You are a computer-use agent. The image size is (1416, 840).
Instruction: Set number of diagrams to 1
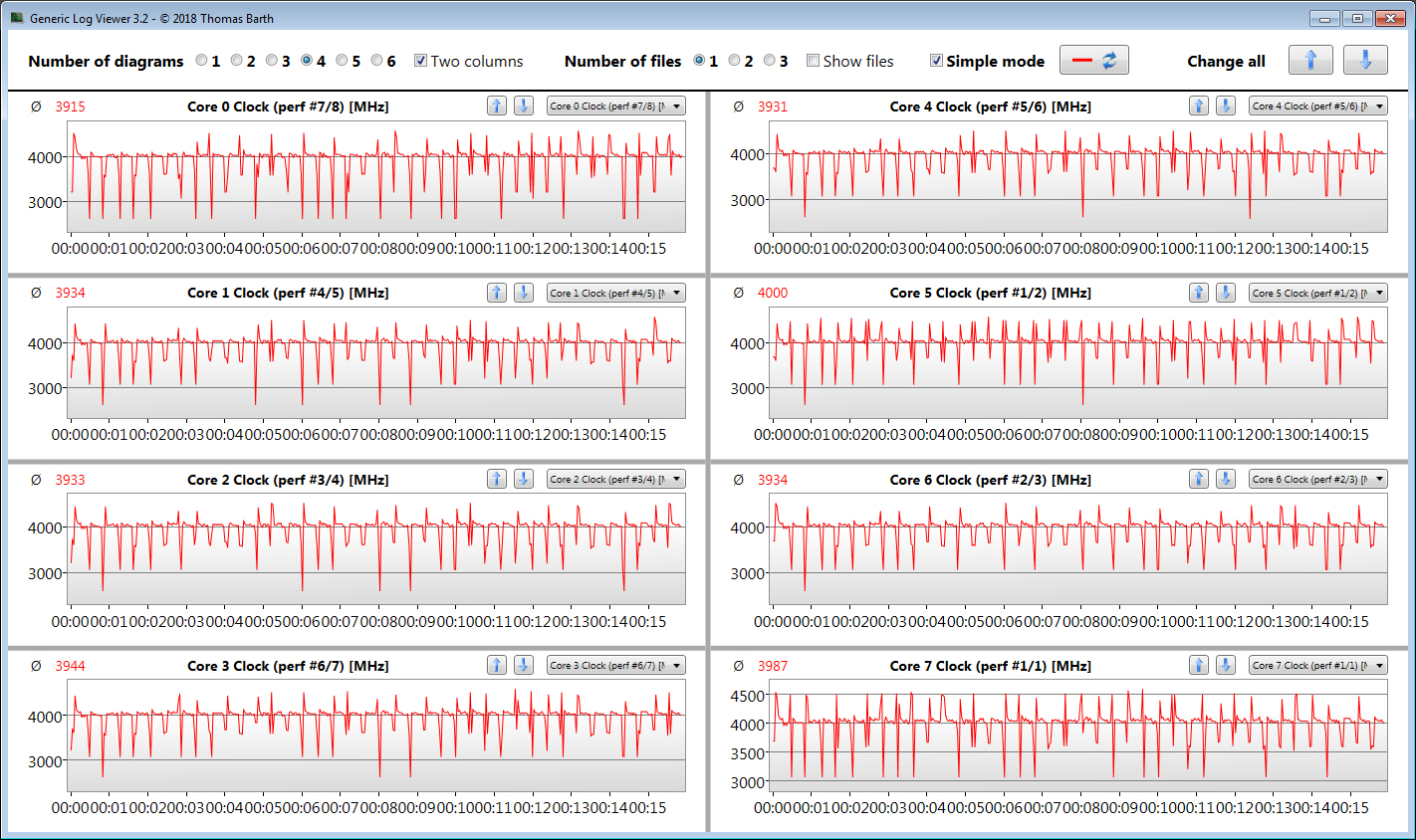(x=201, y=61)
